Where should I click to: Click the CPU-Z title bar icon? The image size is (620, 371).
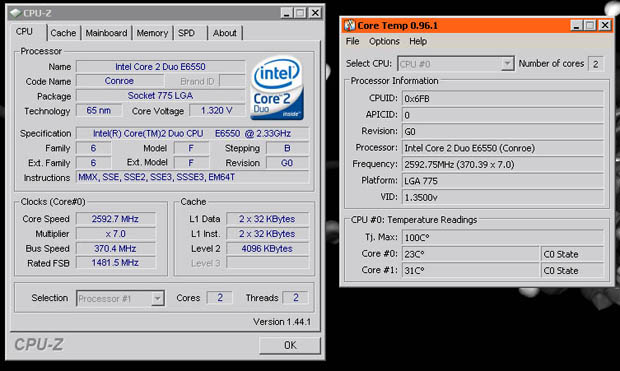pos(15,13)
